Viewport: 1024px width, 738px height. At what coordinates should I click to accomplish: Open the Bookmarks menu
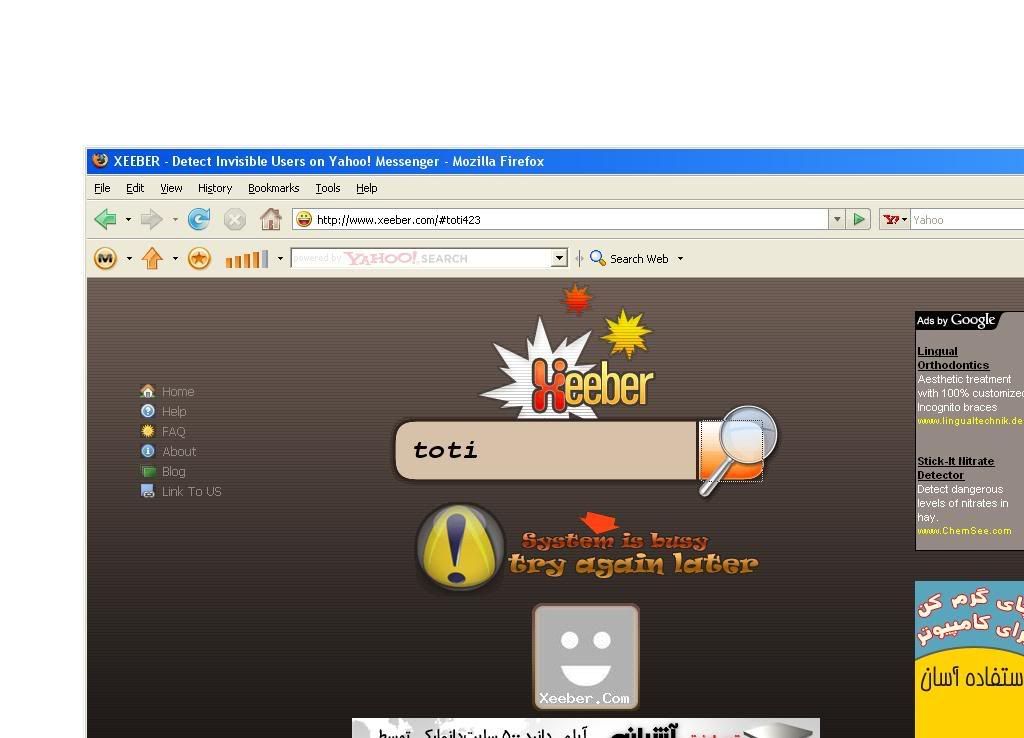point(273,188)
